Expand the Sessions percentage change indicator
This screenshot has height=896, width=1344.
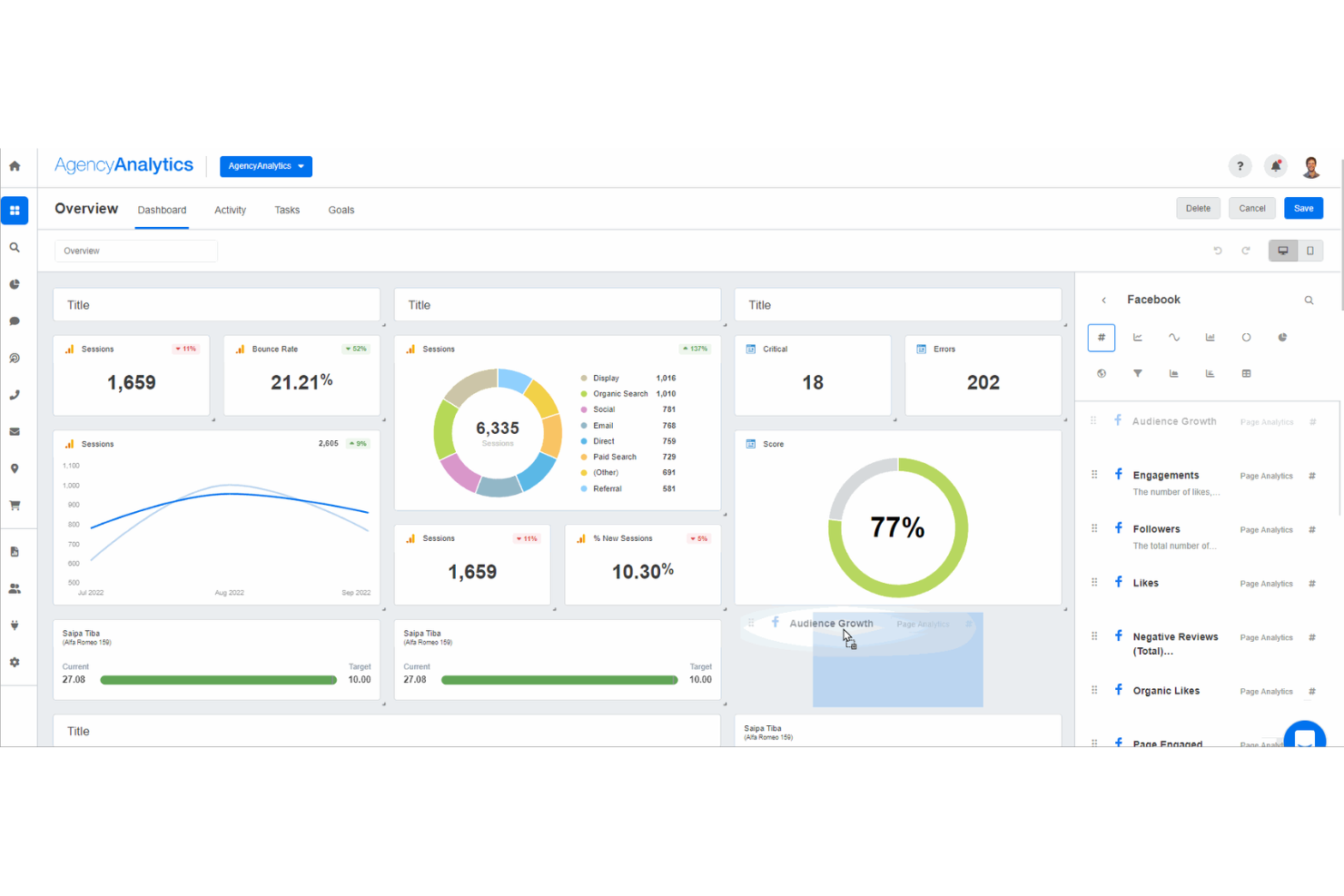tap(185, 349)
